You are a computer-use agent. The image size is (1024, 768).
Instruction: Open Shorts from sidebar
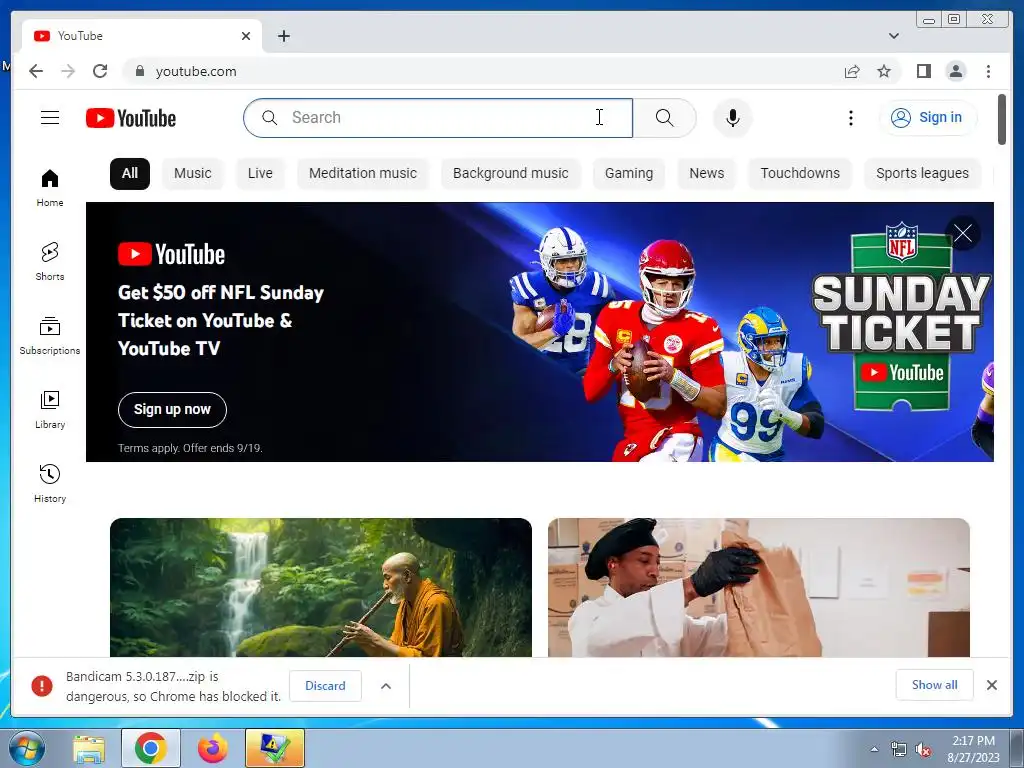pos(50,262)
